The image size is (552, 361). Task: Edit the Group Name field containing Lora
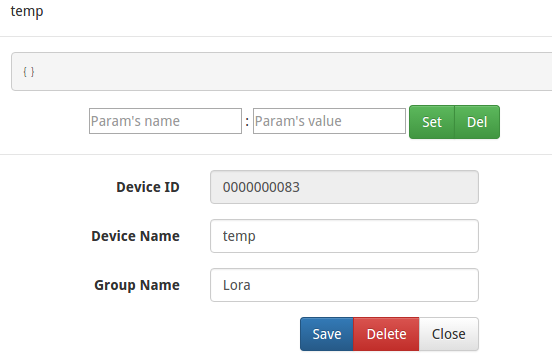[x=344, y=285]
